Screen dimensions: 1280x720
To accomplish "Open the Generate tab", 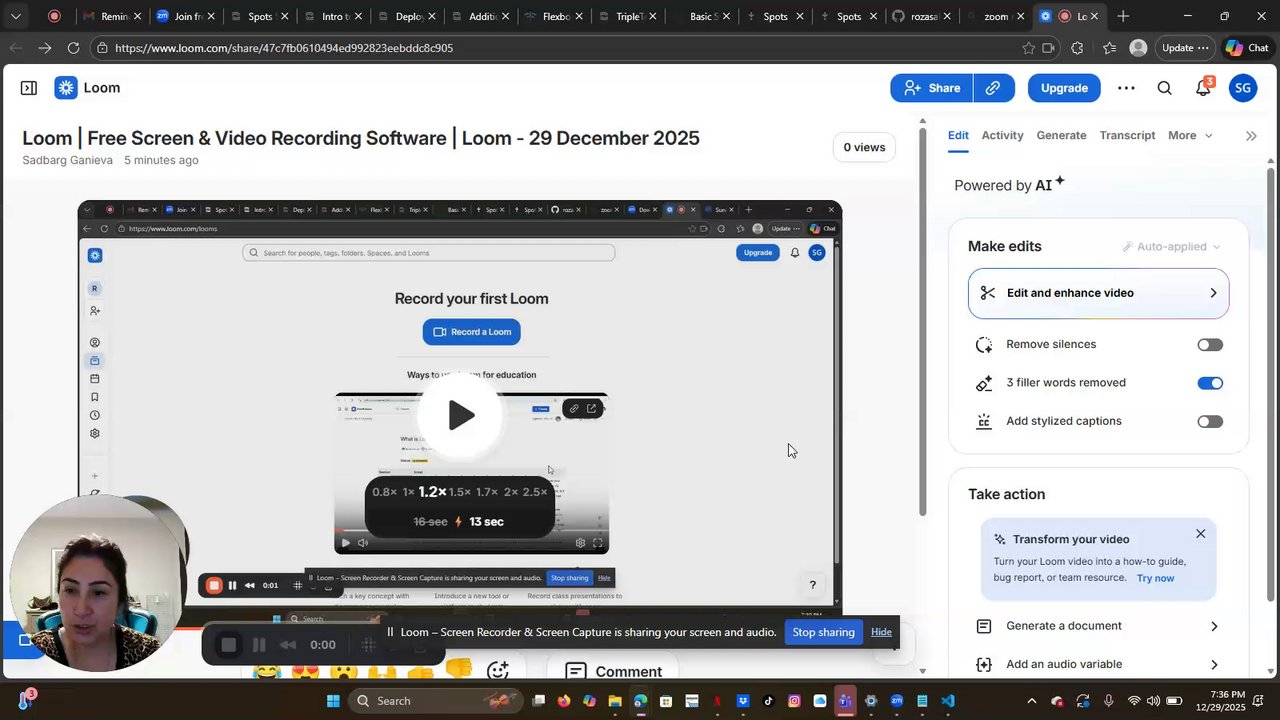I will tap(1061, 136).
